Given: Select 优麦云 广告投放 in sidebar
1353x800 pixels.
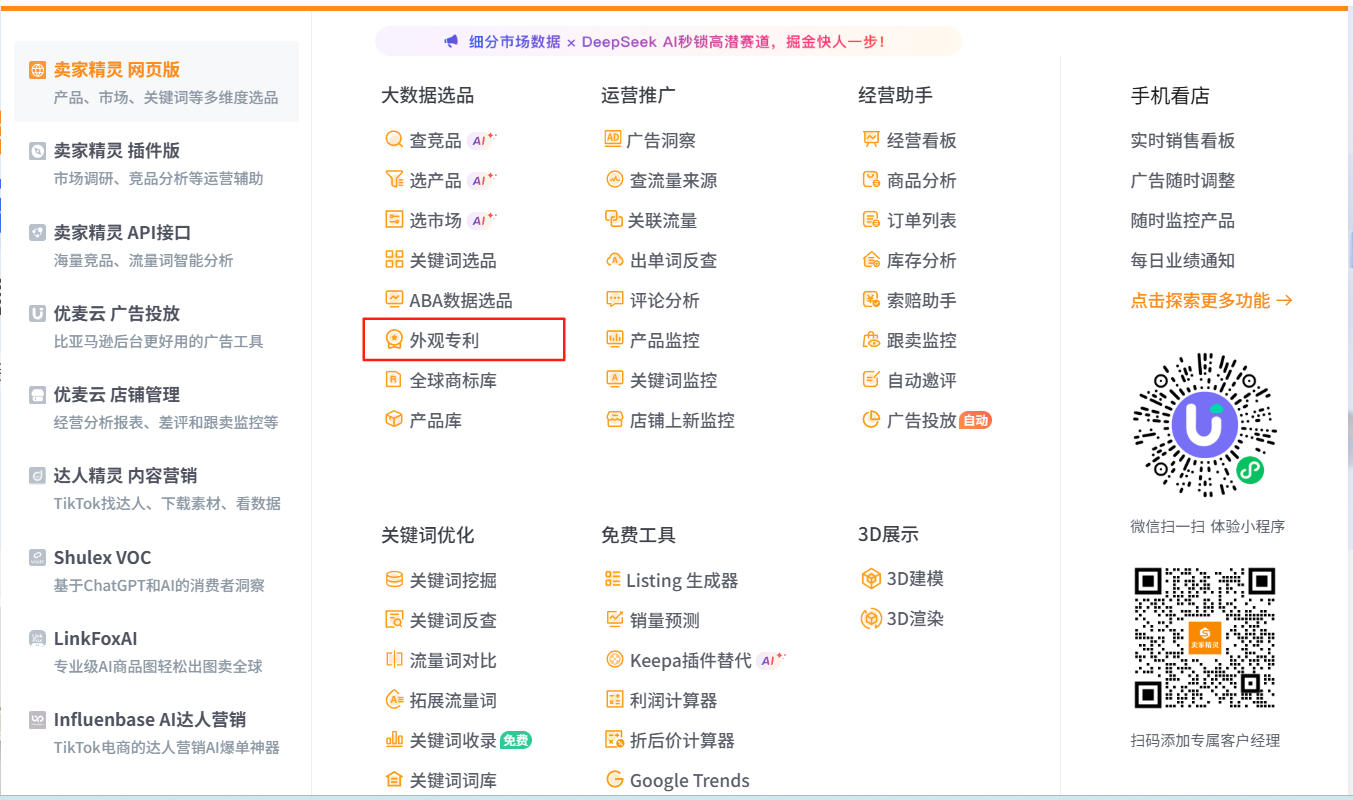Looking at the screenshot, I should (157, 326).
